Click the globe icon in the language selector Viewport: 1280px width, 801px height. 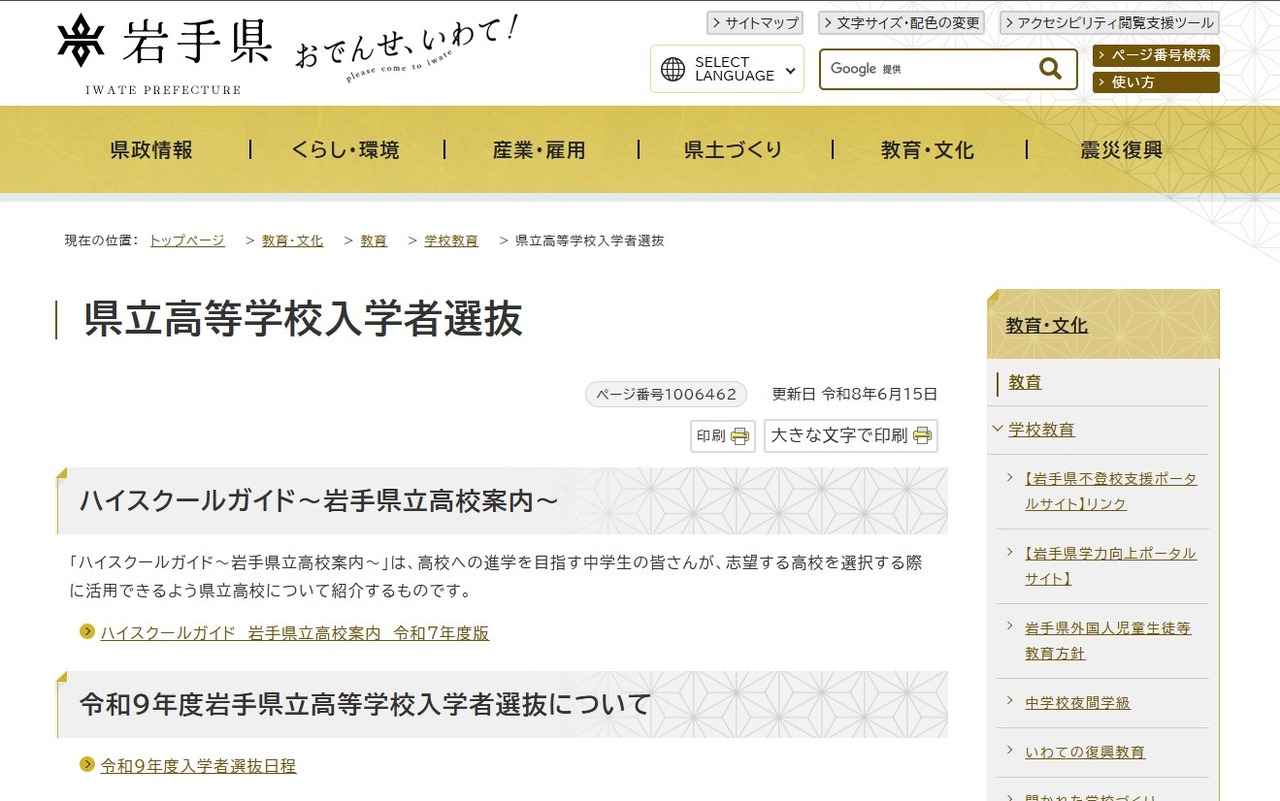tap(674, 69)
